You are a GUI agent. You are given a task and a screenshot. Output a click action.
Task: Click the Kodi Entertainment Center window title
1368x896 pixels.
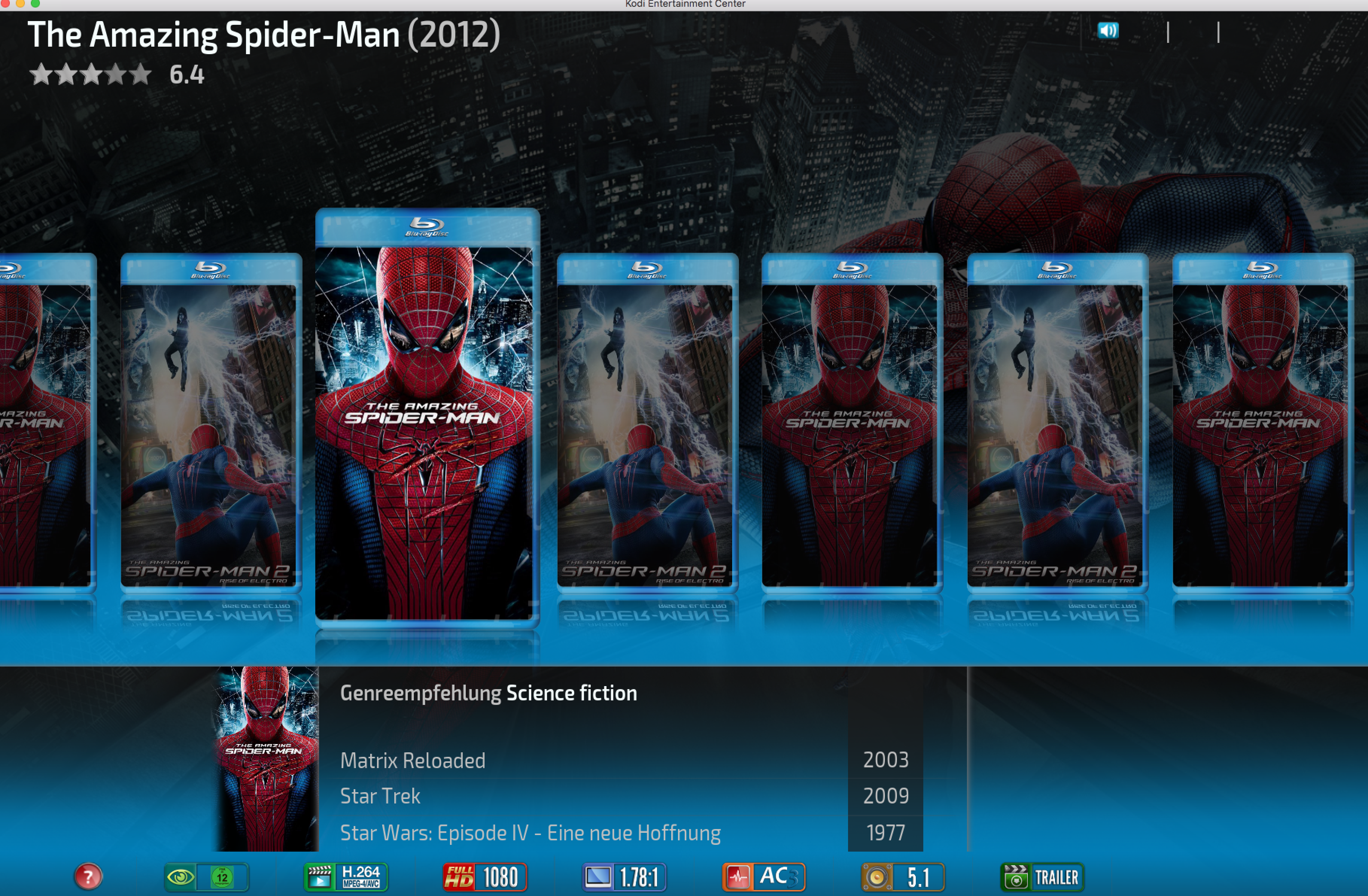[685, 4]
